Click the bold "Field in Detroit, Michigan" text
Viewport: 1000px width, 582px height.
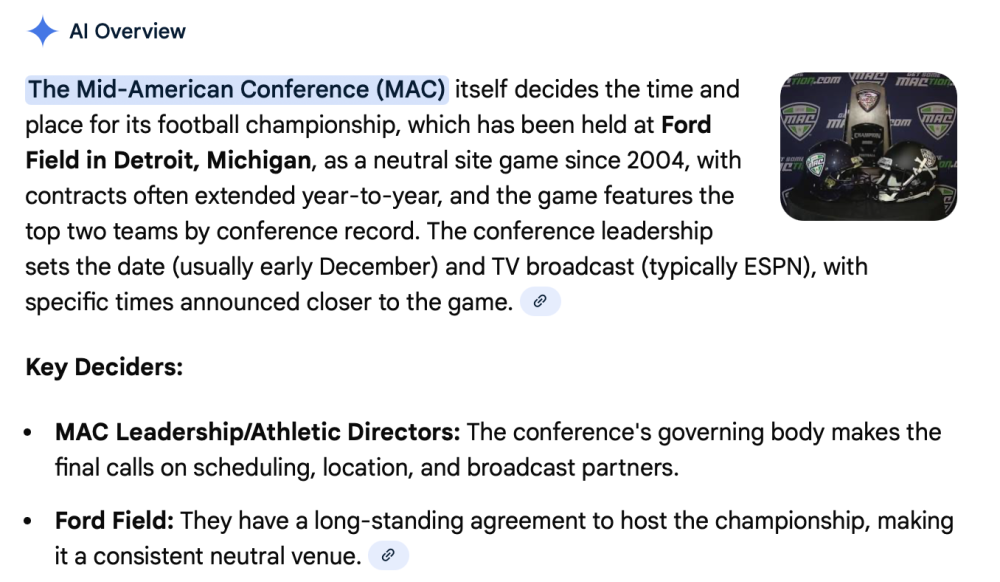click(168, 160)
